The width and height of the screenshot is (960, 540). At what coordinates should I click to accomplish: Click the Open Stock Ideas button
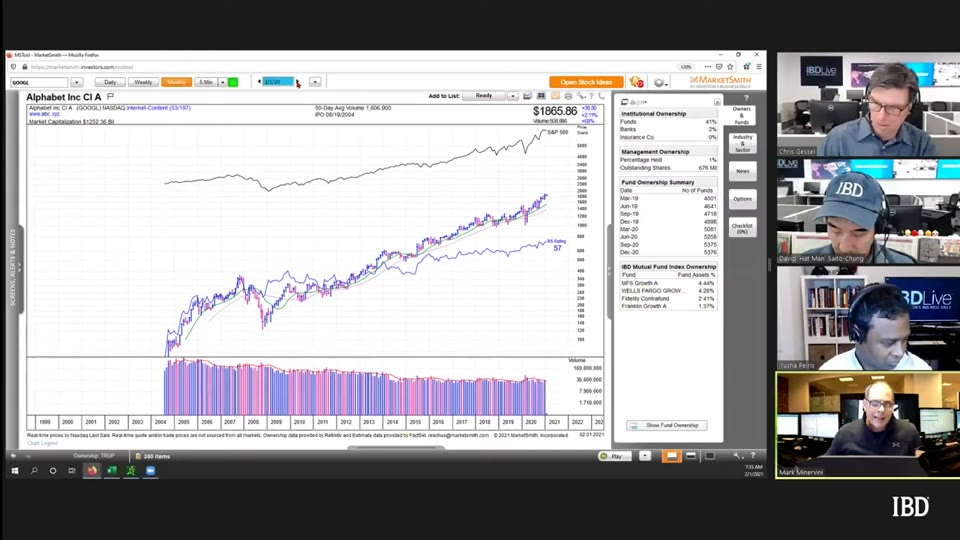tap(586, 82)
